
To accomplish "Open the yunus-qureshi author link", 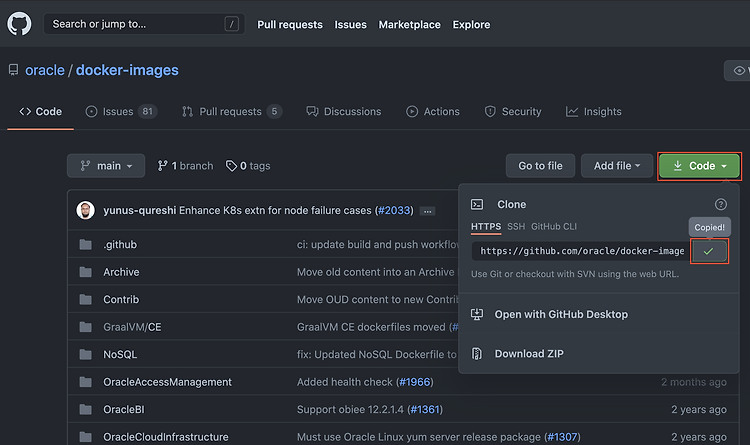I will tap(140, 210).
